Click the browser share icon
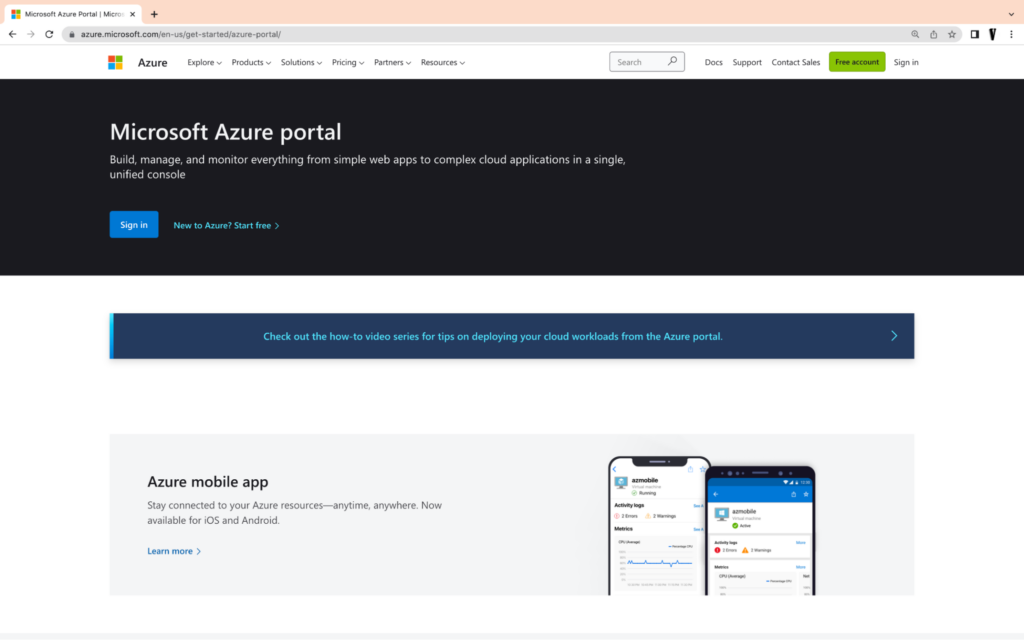The height and width of the screenshot is (640, 1024). pos(934,34)
